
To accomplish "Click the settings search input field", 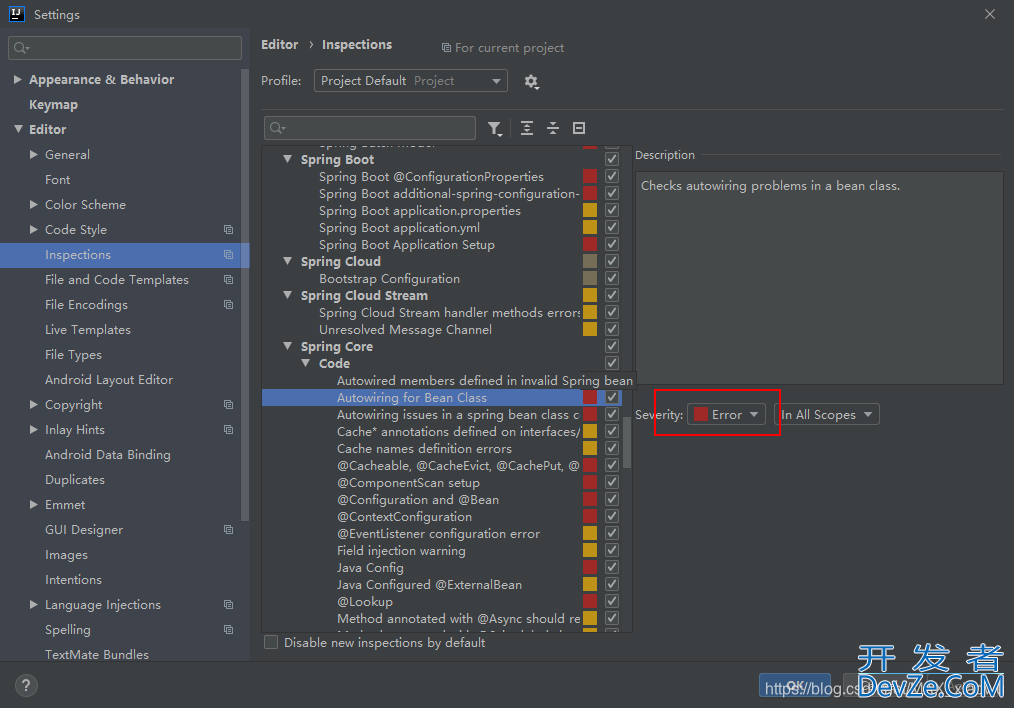I will point(125,48).
